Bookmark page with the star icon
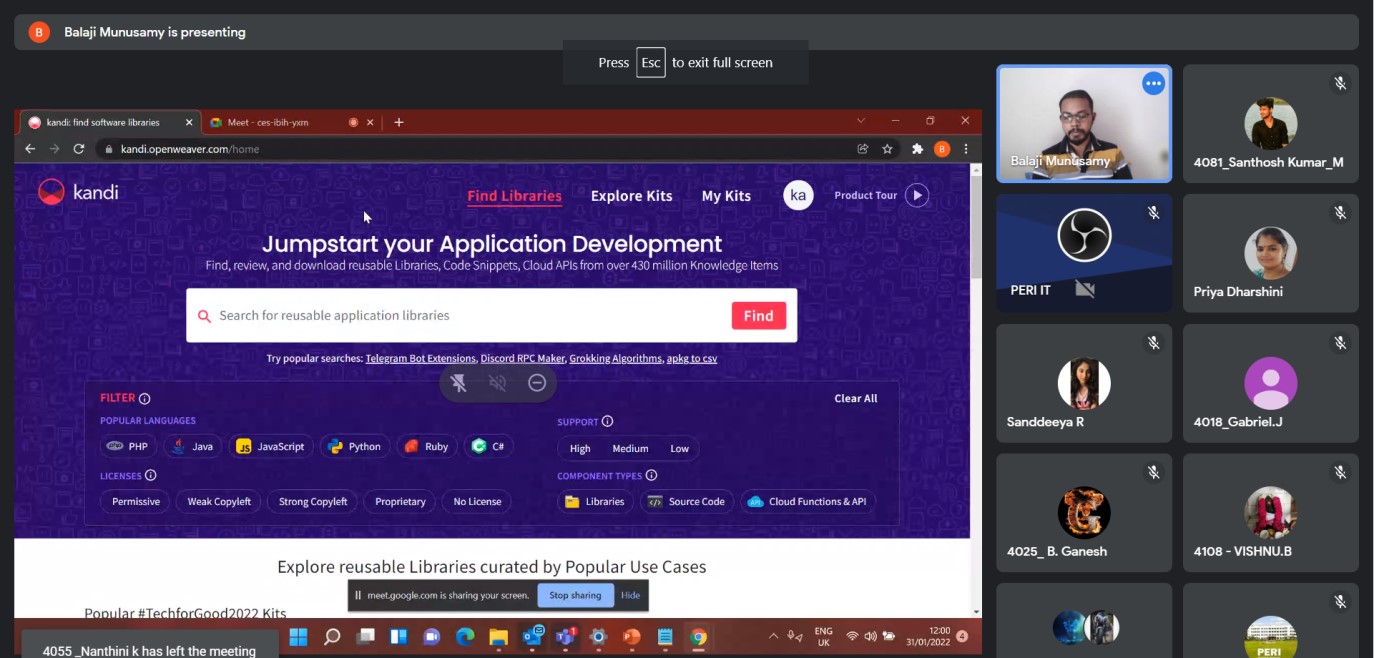The height and width of the screenshot is (658, 1379). (887, 149)
